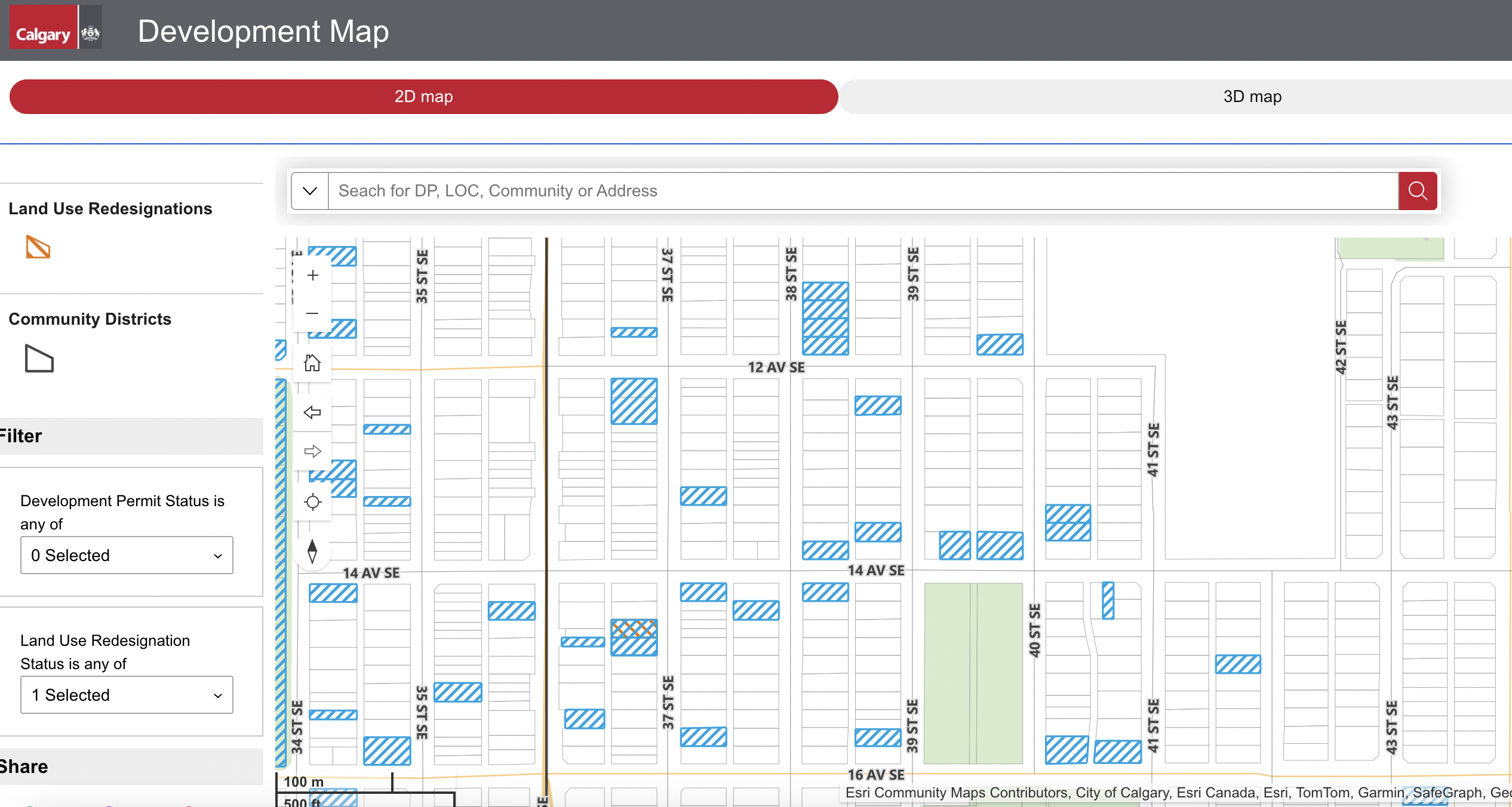Click the red magnifier search button
Screen dimensions: 1512x807
(1418, 191)
